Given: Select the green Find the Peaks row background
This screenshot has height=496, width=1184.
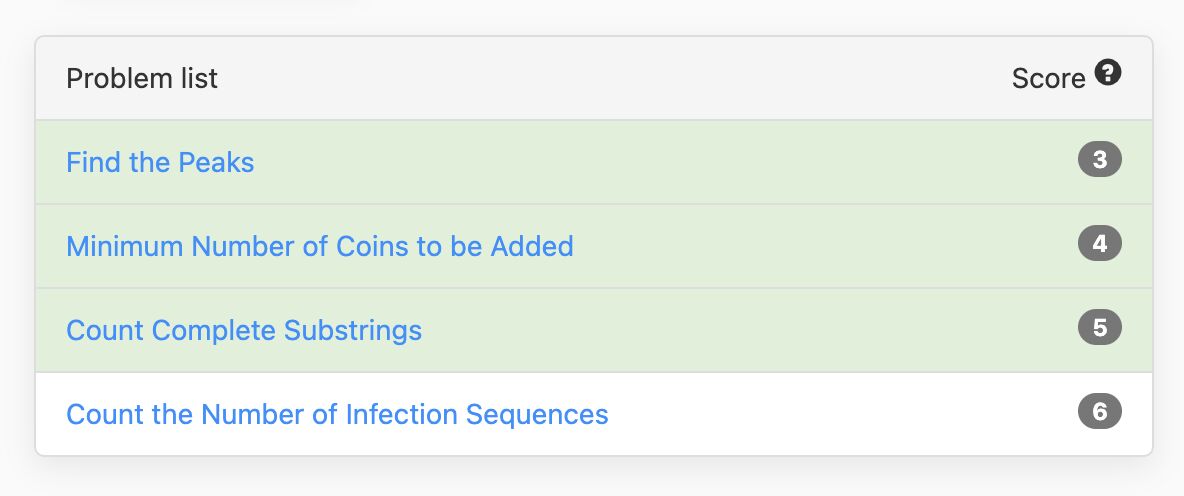Looking at the screenshot, I should click(x=594, y=162).
